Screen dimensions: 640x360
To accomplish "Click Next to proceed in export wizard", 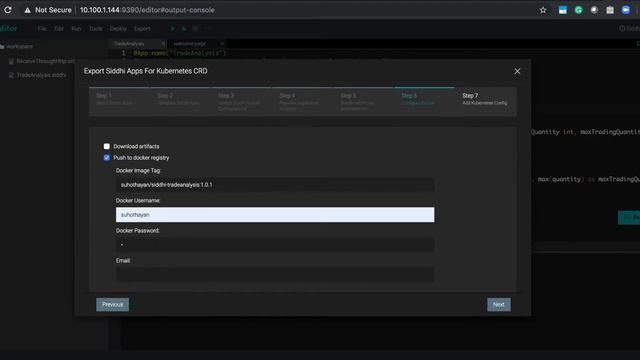I will (x=498, y=304).
